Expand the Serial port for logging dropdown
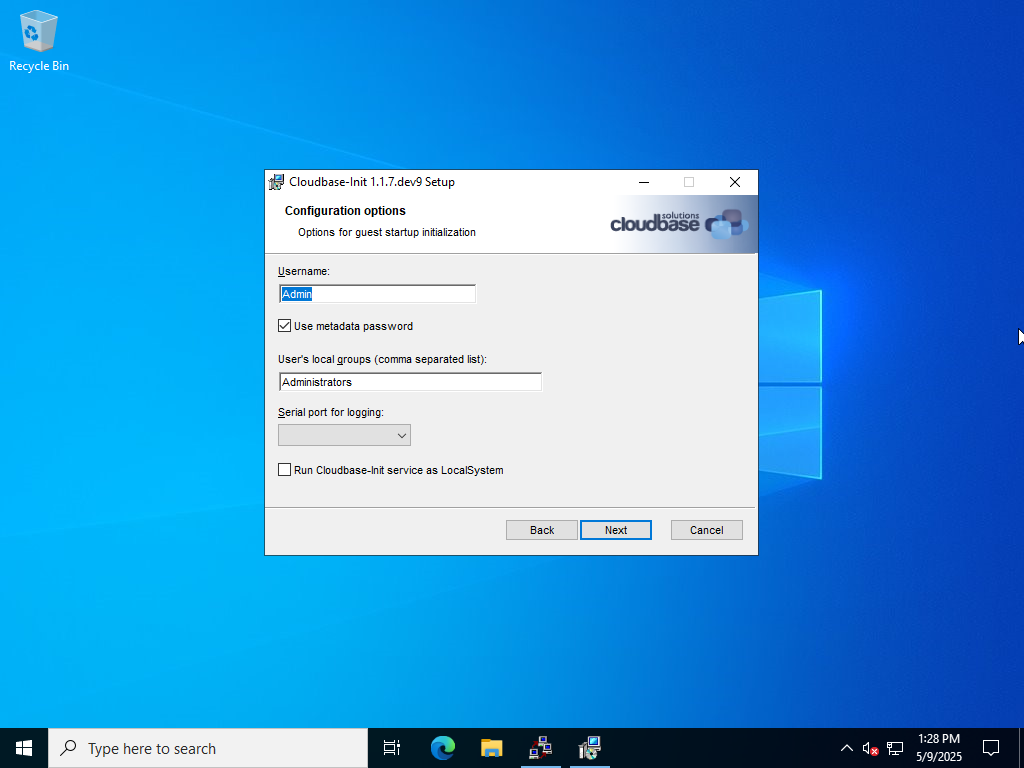The height and width of the screenshot is (768, 1024). pyautogui.click(x=344, y=436)
